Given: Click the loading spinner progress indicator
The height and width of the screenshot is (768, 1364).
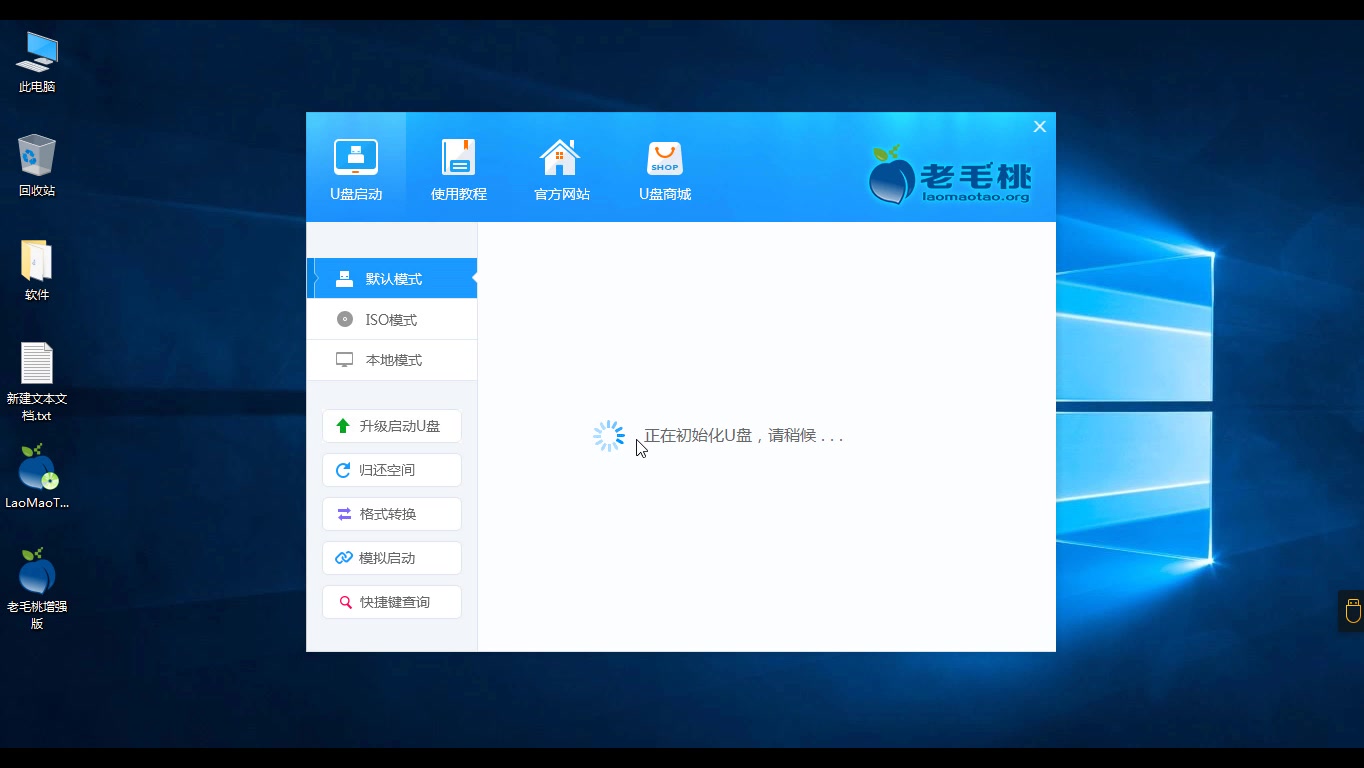Looking at the screenshot, I should 608,435.
